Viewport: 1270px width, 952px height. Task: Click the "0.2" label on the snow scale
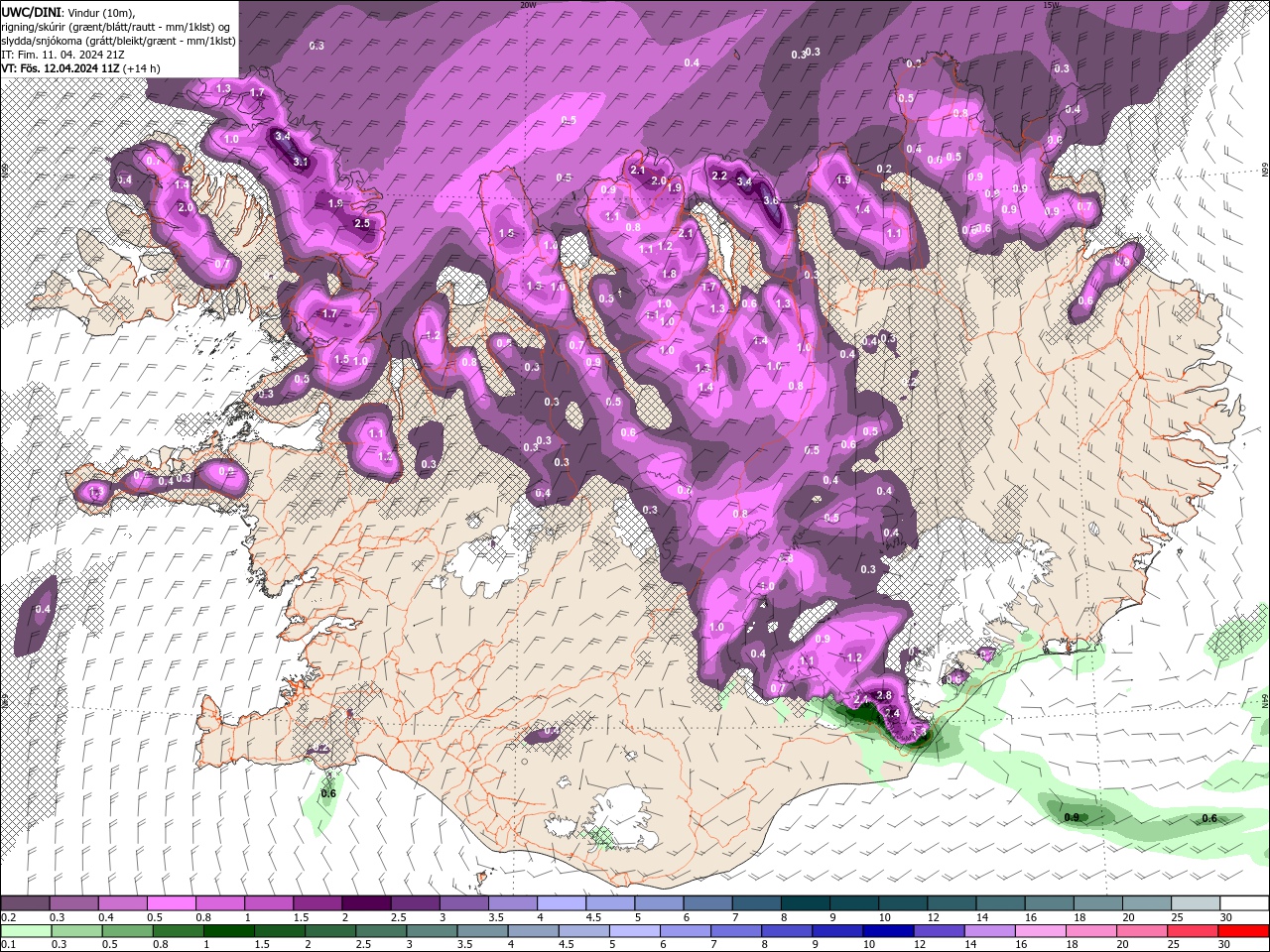pos(9,917)
